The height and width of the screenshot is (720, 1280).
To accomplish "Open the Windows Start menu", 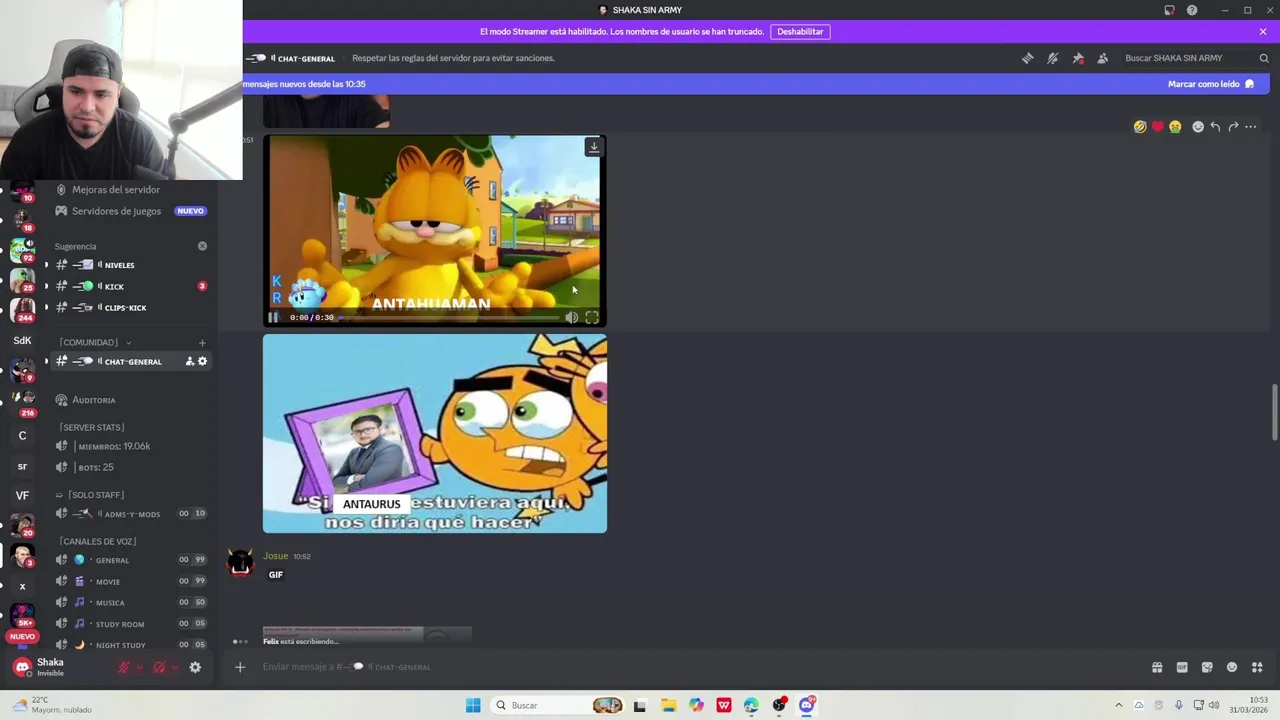I will [x=473, y=705].
